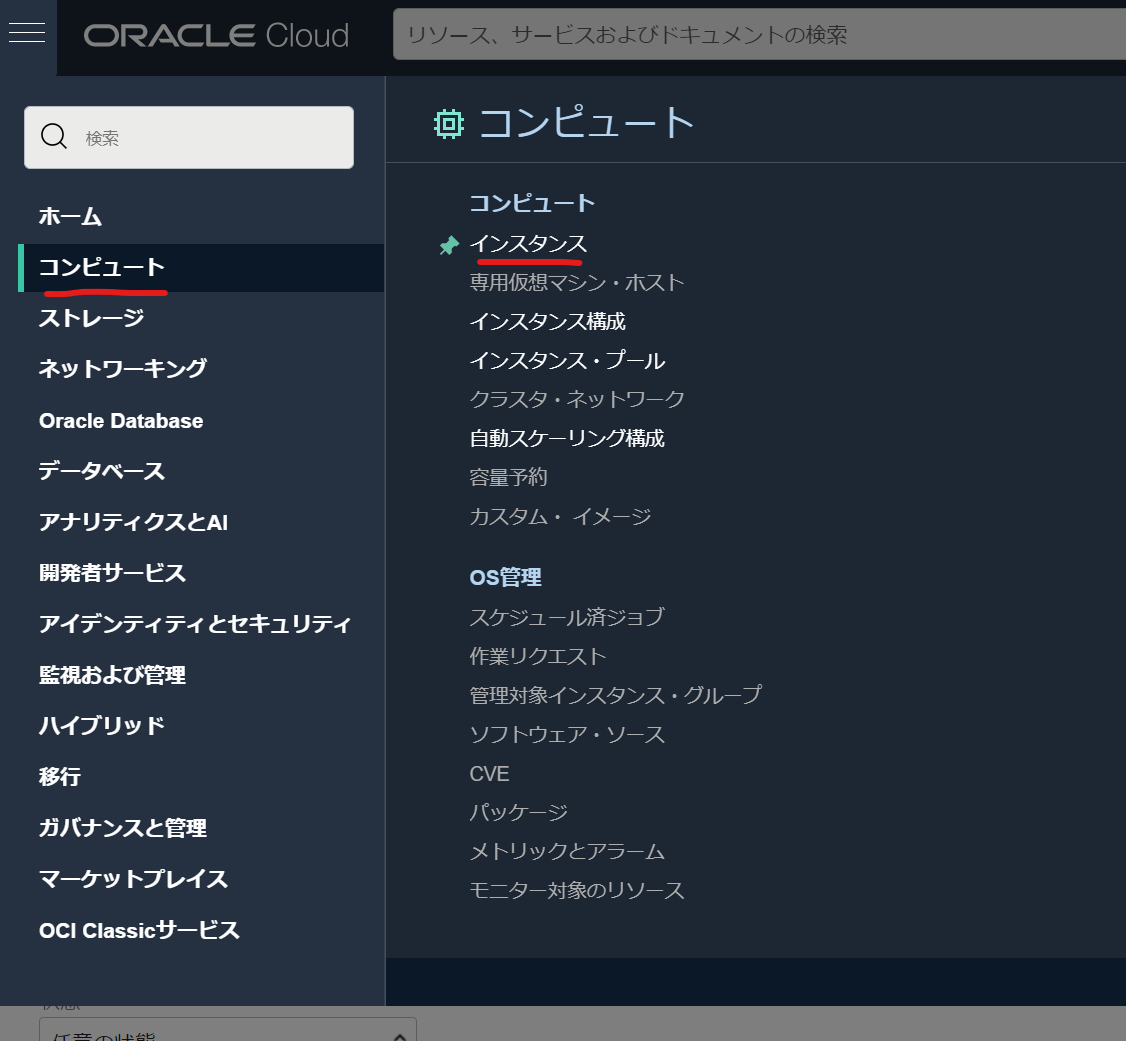Open the マーケットプレイス menu category

coord(134,879)
